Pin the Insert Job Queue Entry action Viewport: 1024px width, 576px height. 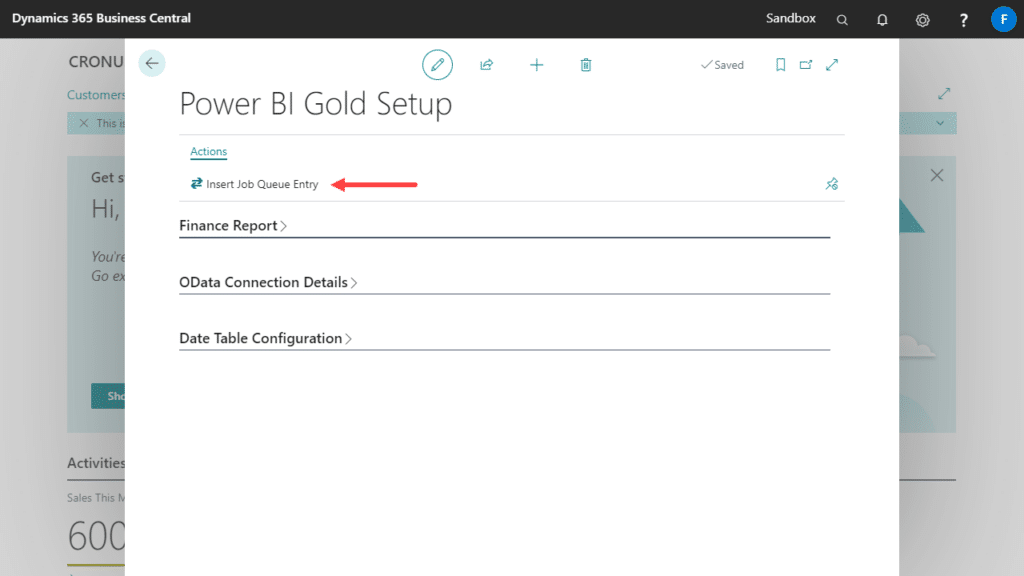point(831,184)
